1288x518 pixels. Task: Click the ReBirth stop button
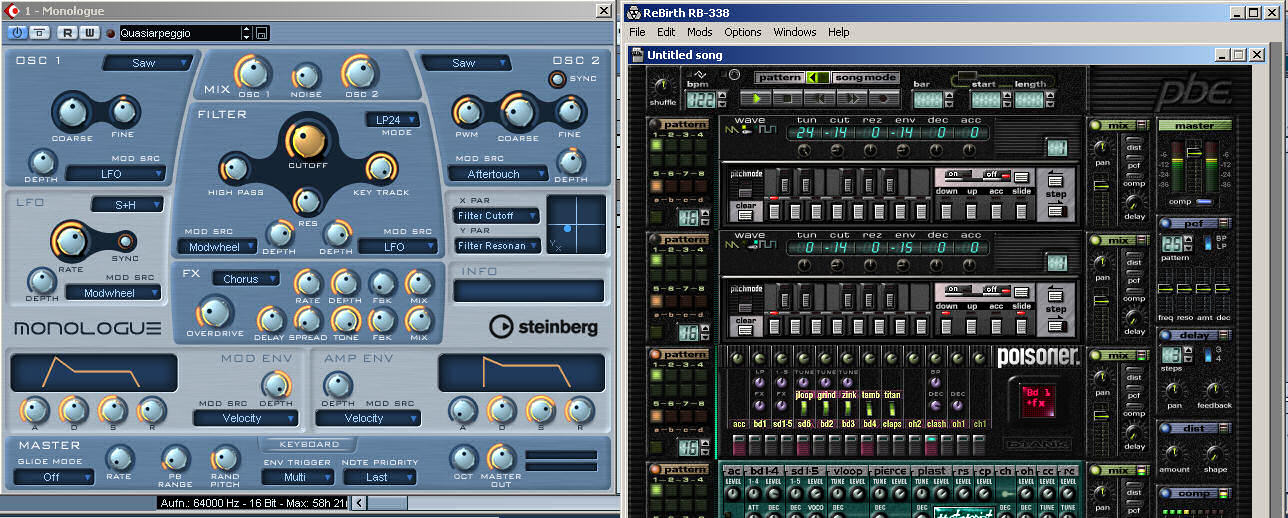pos(787,98)
